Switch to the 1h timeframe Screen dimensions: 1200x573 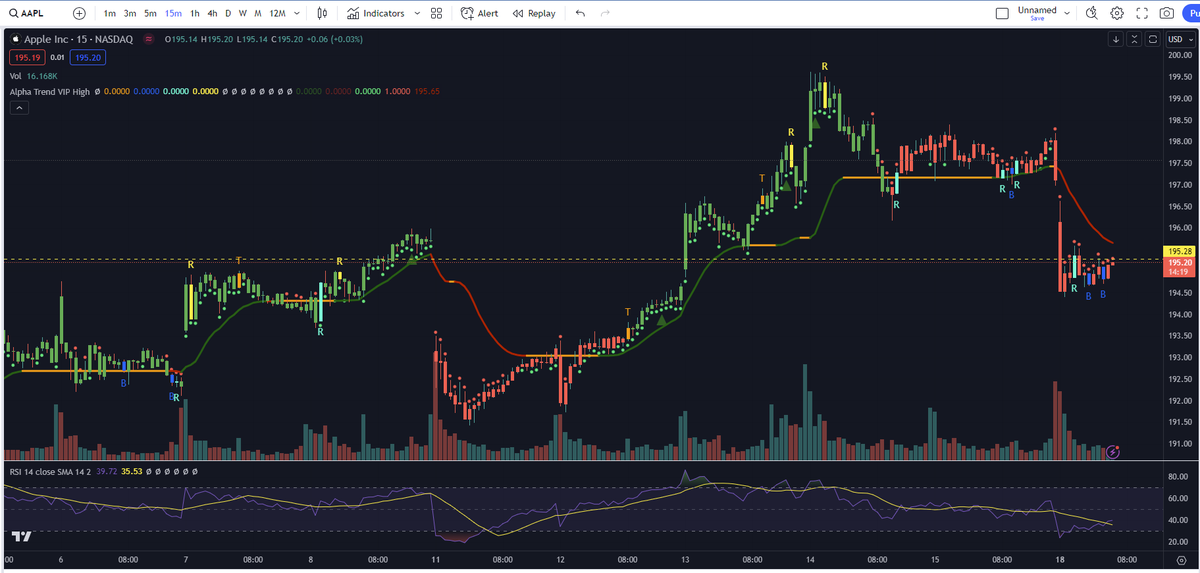pos(195,13)
